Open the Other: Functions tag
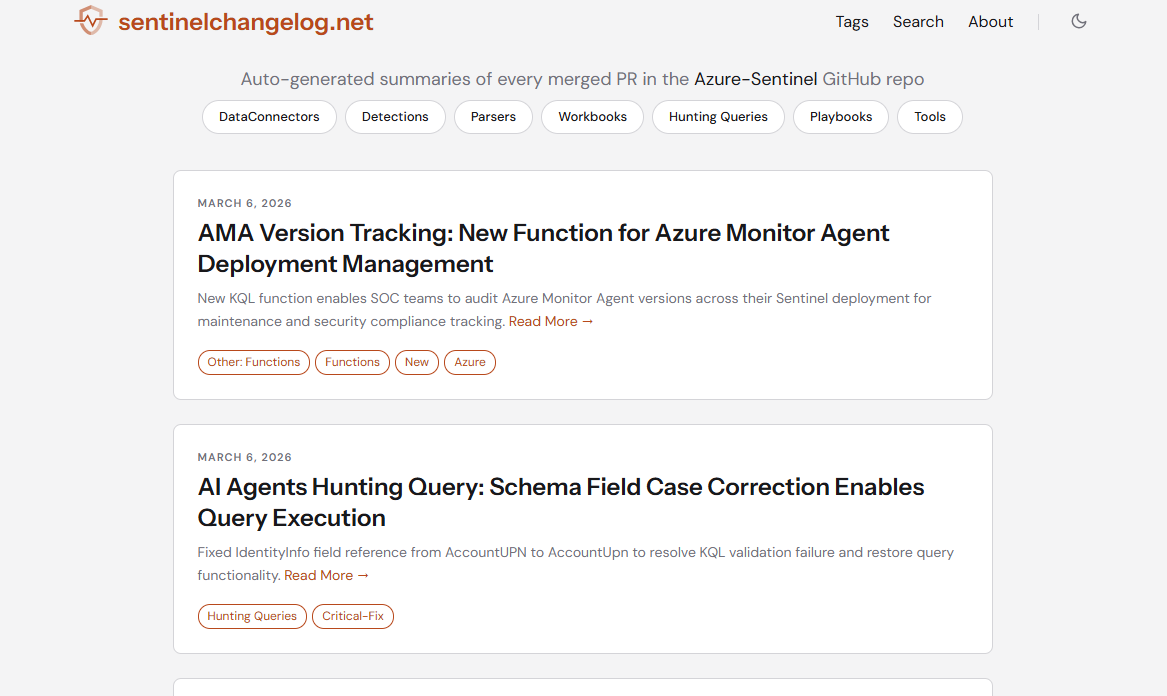The width and height of the screenshot is (1167, 696). coord(253,362)
